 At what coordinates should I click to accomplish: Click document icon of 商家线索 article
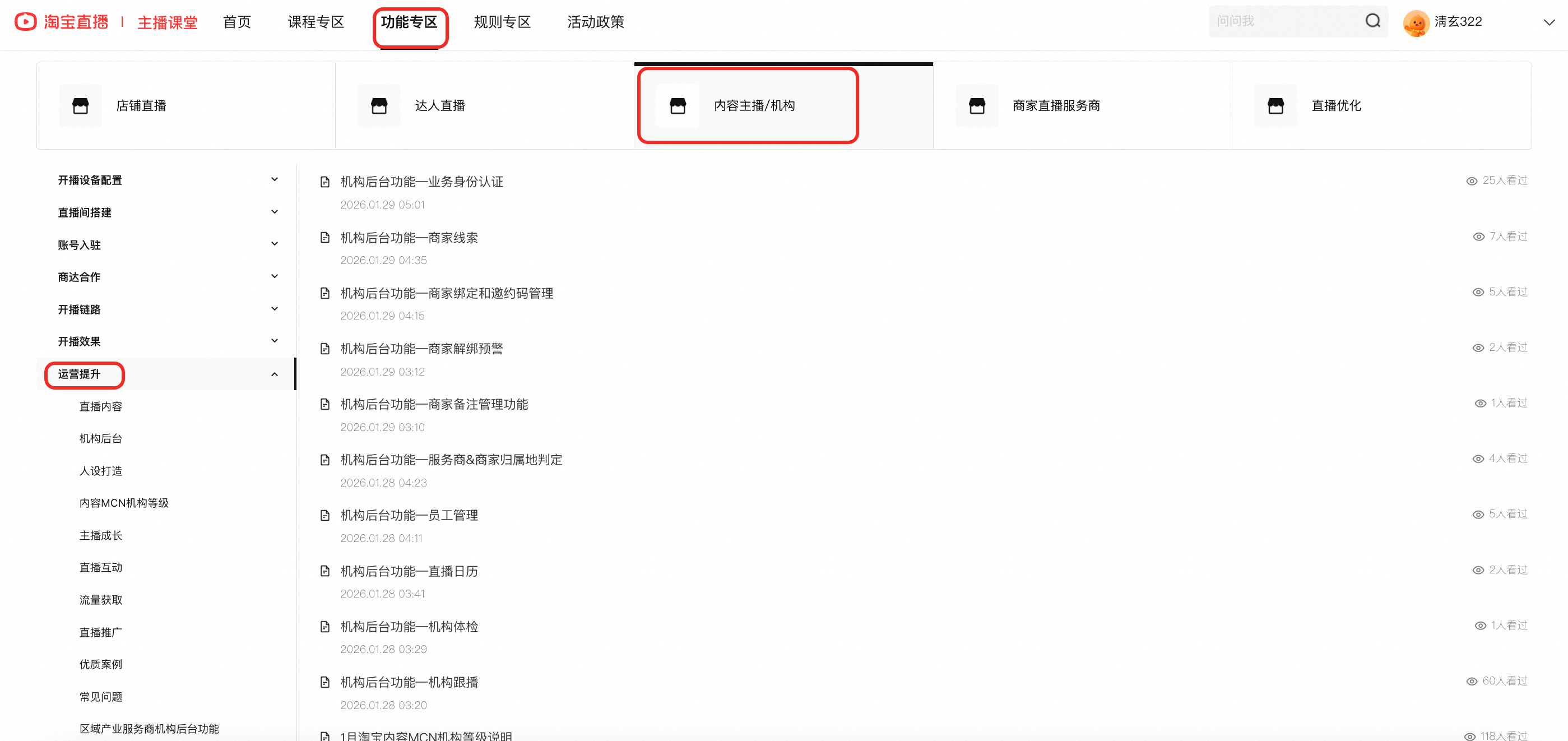click(325, 237)
